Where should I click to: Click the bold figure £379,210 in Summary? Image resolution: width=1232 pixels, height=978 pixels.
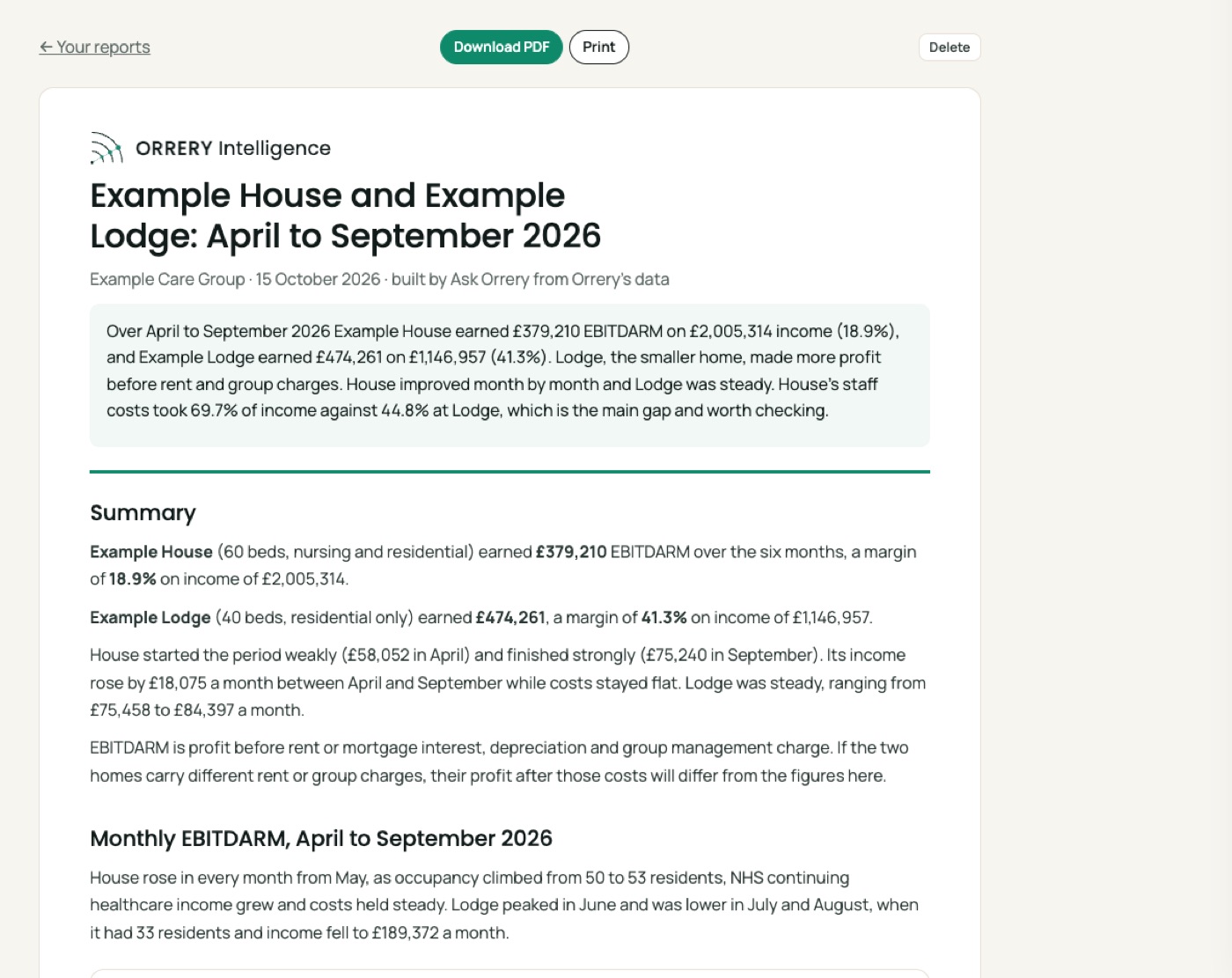point(571,552)
